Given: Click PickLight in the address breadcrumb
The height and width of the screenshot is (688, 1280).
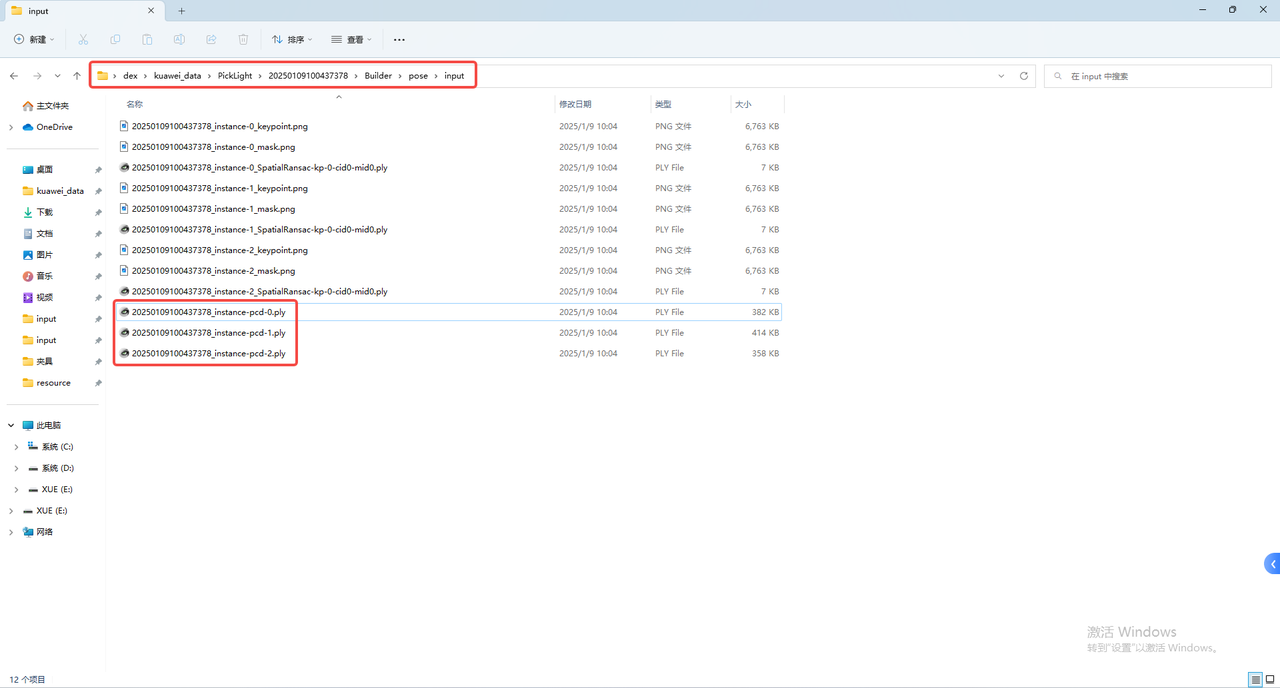Looking at the screenshot, I should click(x=235, y=76).
